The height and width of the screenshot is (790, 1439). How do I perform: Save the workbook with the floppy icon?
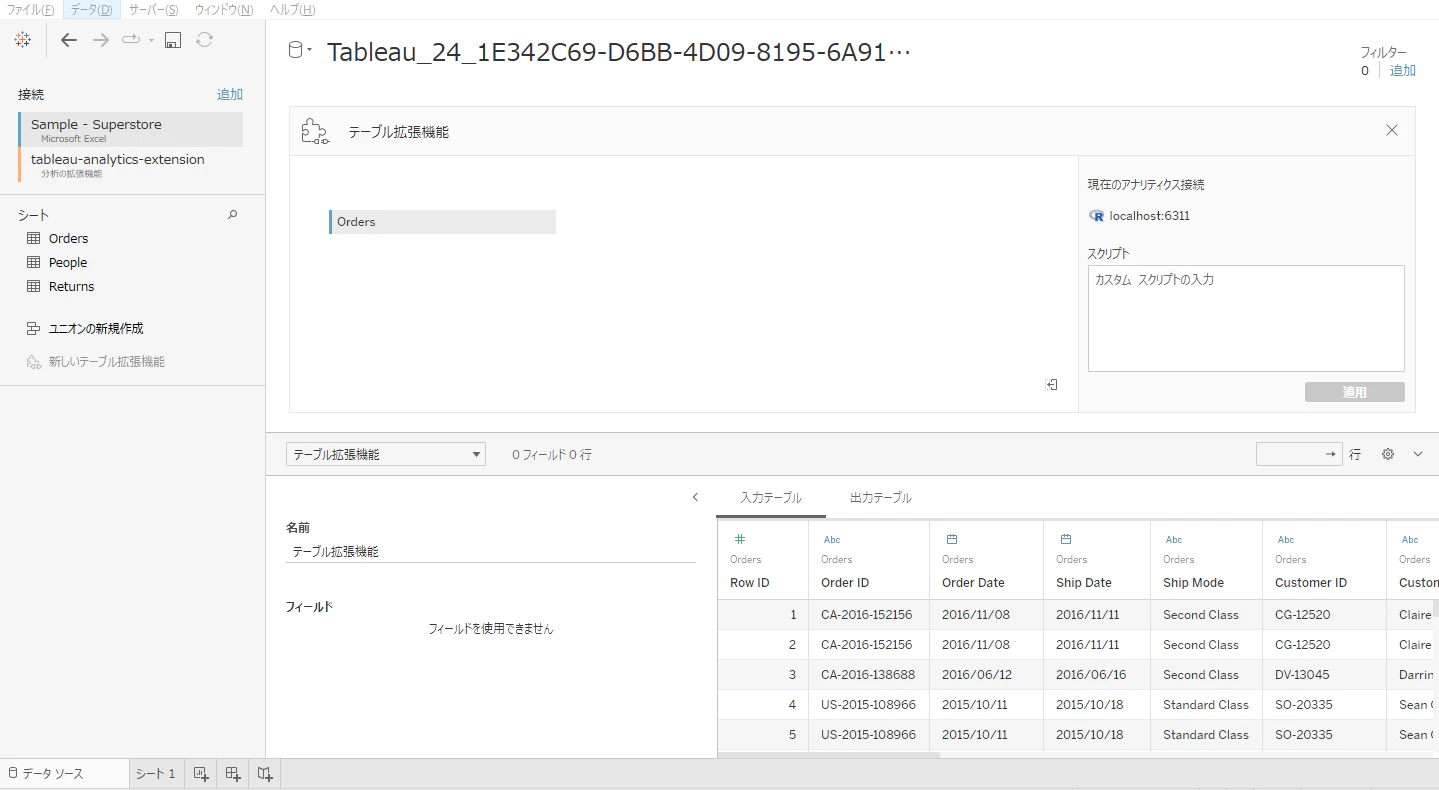coord(173,40)
